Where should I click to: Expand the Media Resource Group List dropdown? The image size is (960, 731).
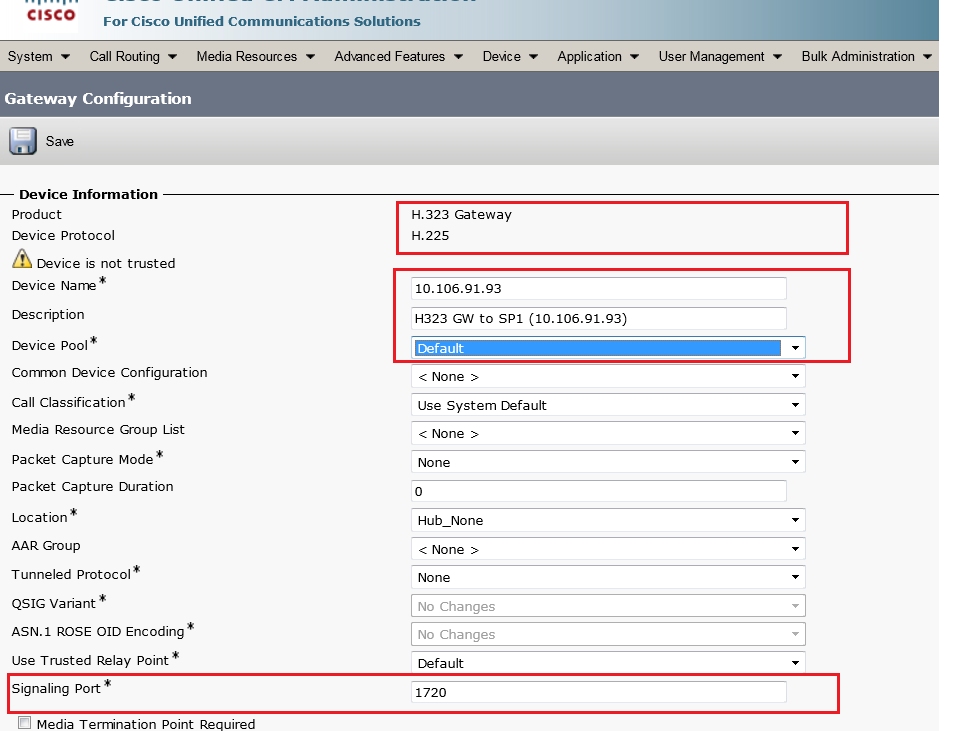click(608, 433)
